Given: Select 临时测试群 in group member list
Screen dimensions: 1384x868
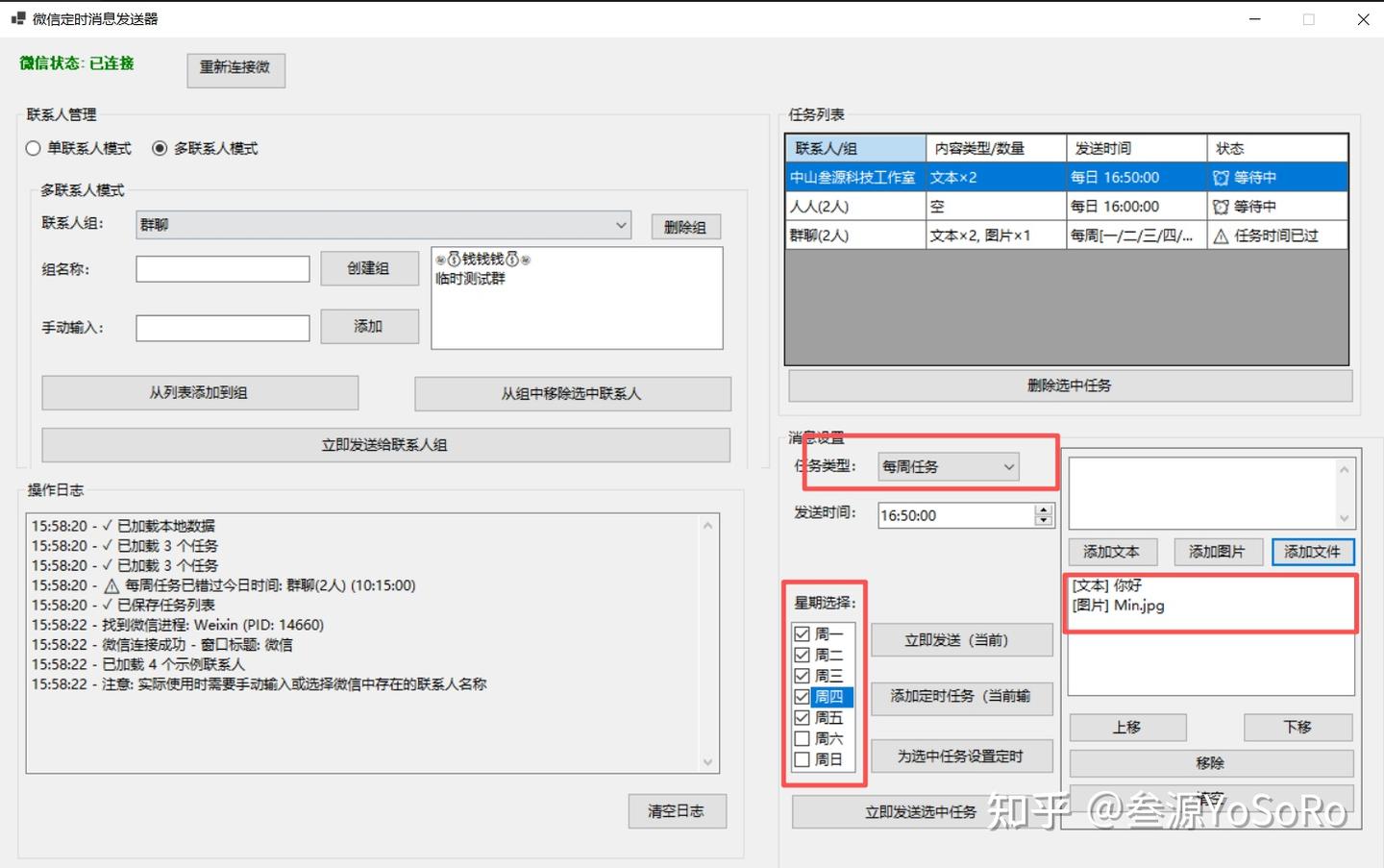Looking at the screenshot, I should coord(470,279).
